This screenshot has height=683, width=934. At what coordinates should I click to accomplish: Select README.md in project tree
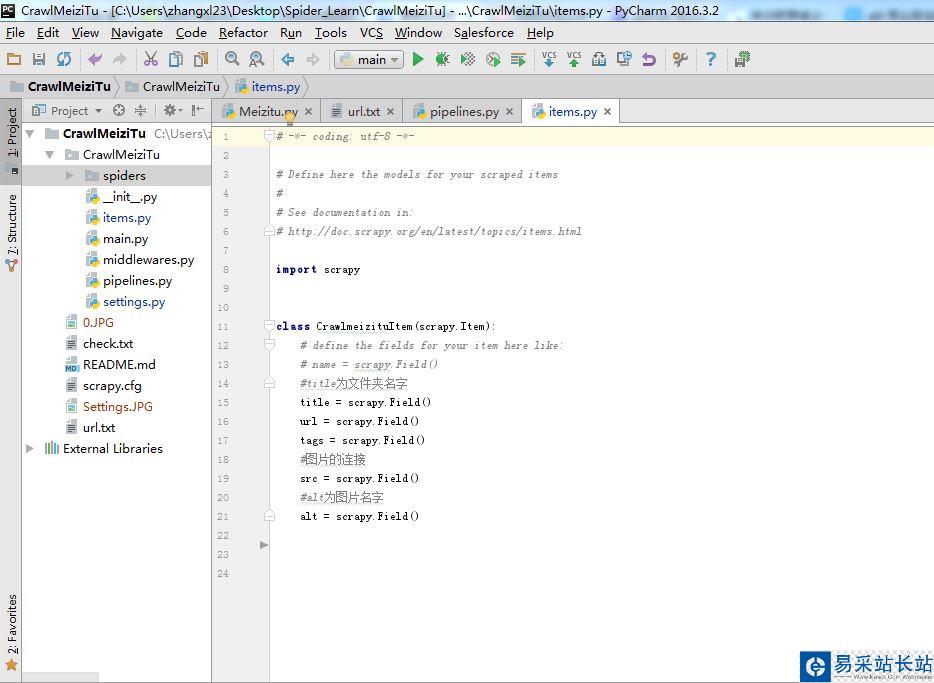coord(119,364)
